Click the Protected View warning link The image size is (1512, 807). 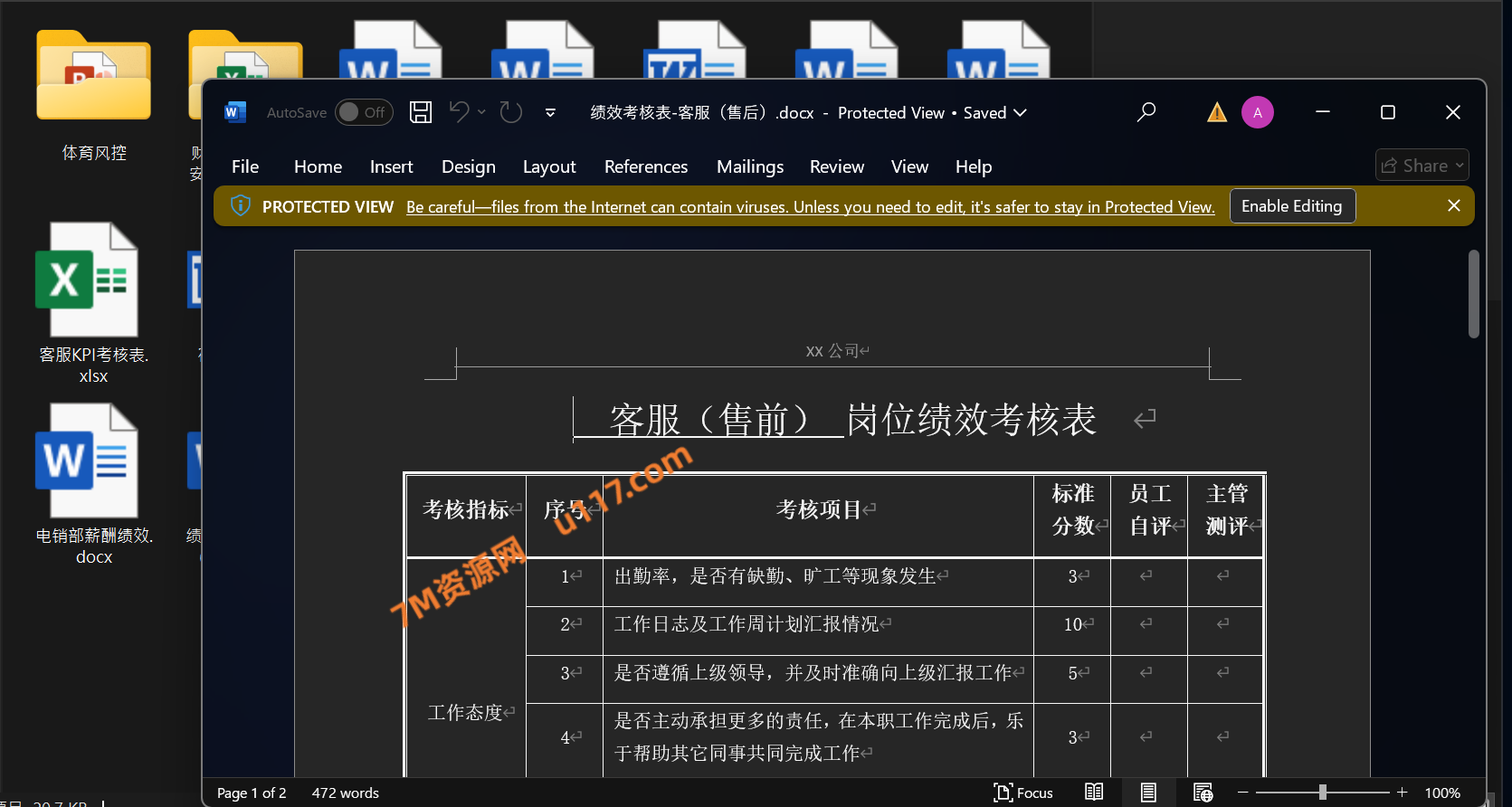click(810, 207)
